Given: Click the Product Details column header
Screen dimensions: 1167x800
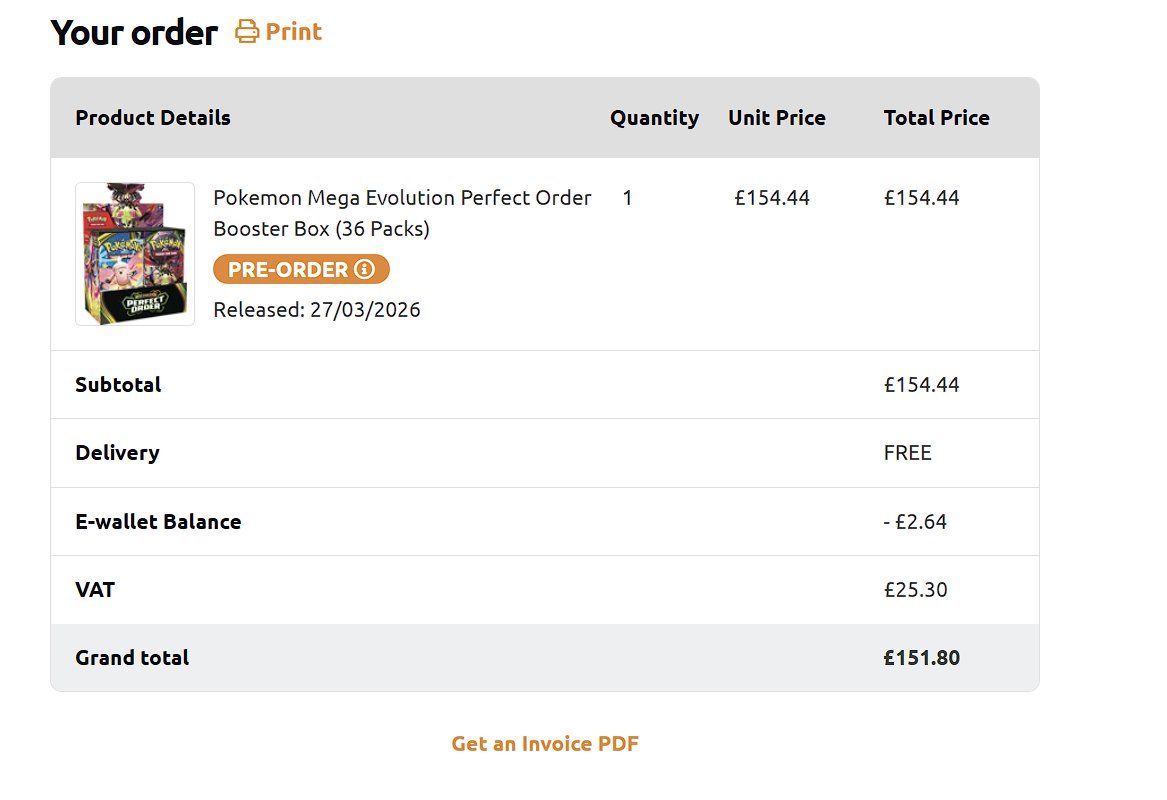Looking at the screenshot, I should coord(153,118).
